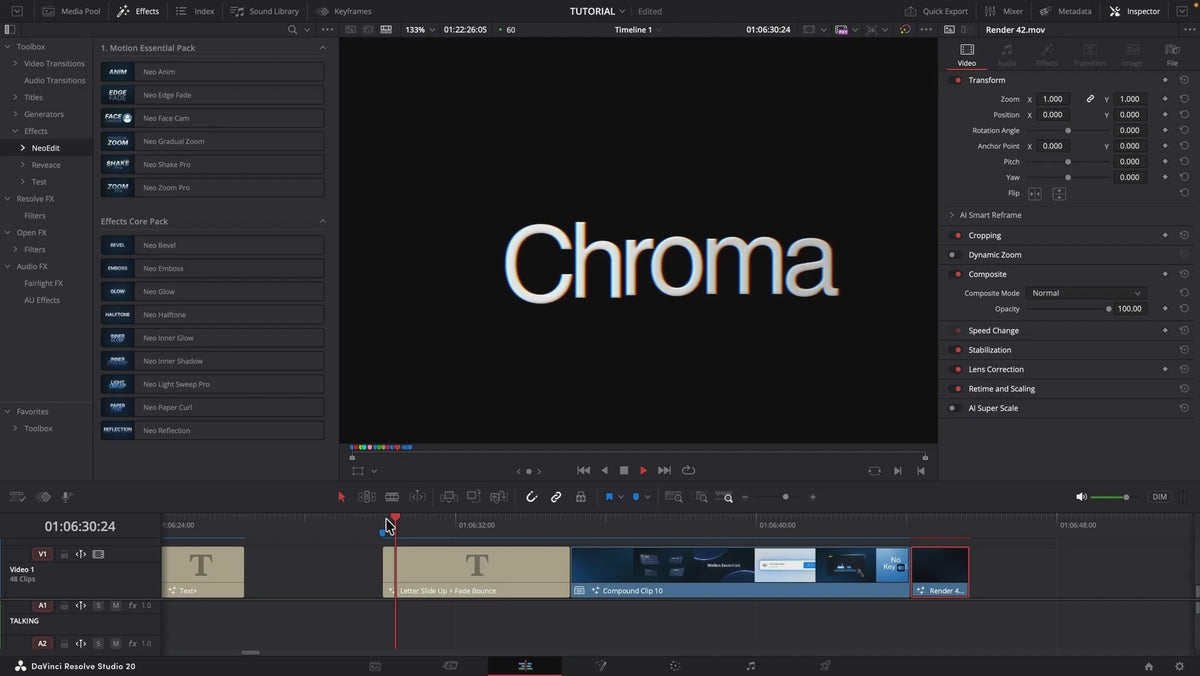Switch to the Audio inspector tab
Screen dimensions: 1200x676
[x=1007, y=55]
